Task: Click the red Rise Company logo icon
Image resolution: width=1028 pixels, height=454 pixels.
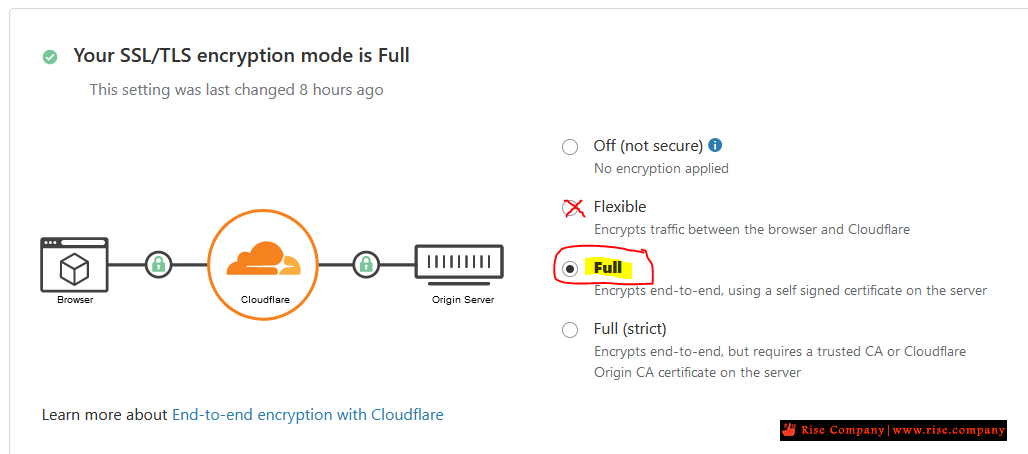Action: point(789,430)
